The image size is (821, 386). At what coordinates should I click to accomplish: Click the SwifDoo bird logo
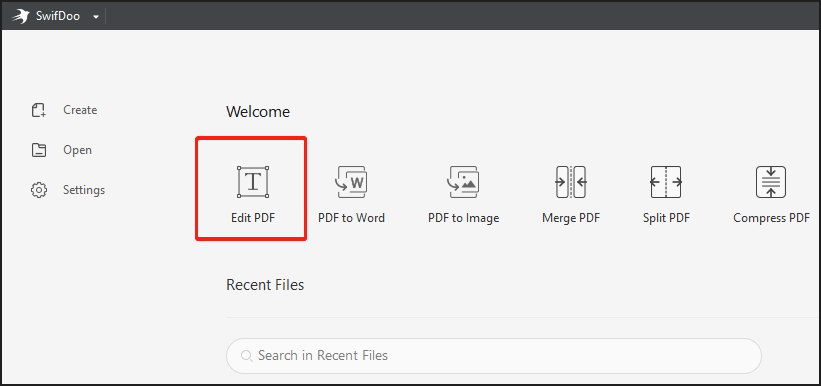tap(20, 16)
